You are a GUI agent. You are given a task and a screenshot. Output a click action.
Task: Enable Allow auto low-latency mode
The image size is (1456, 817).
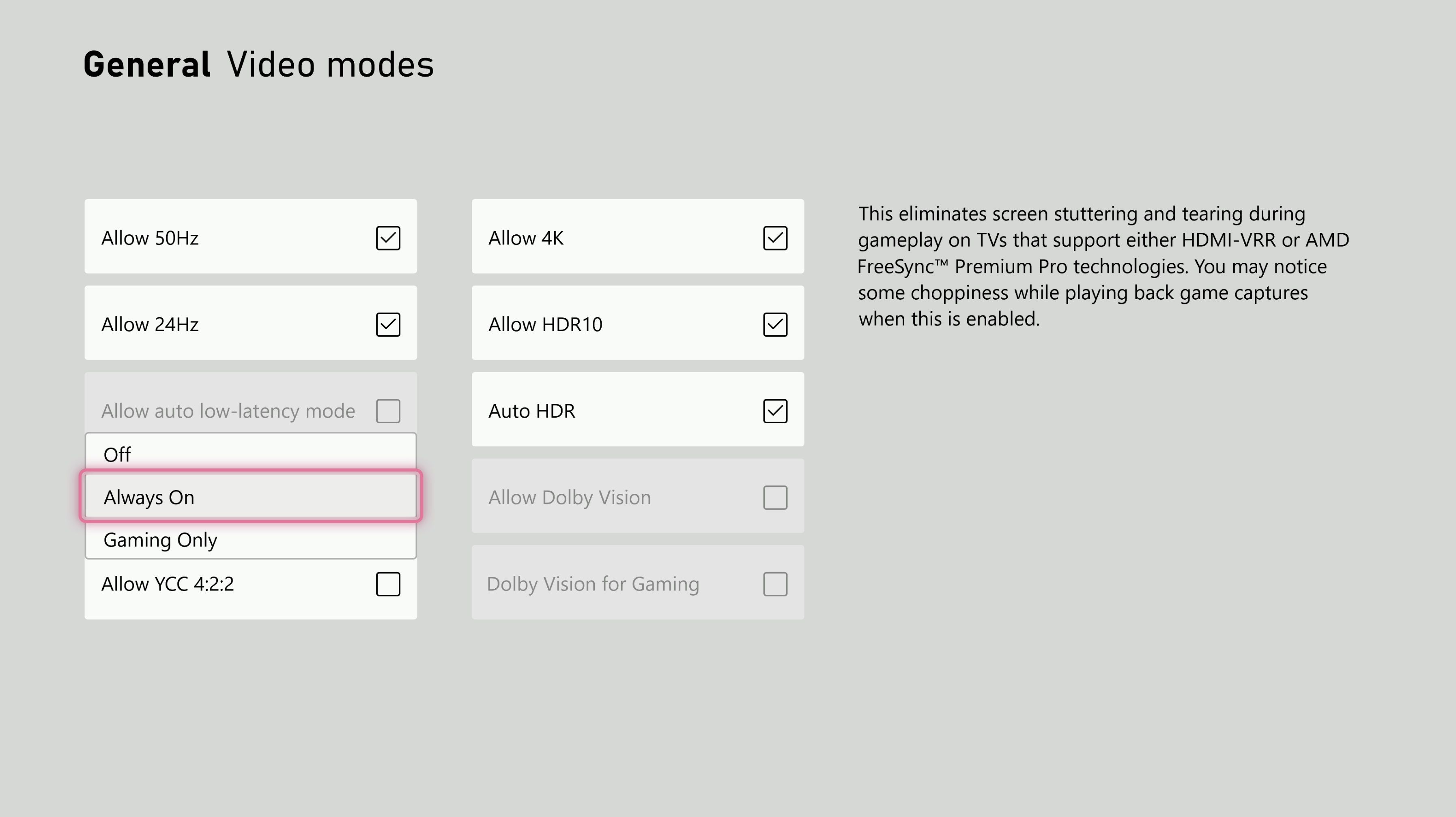(388, 411)
